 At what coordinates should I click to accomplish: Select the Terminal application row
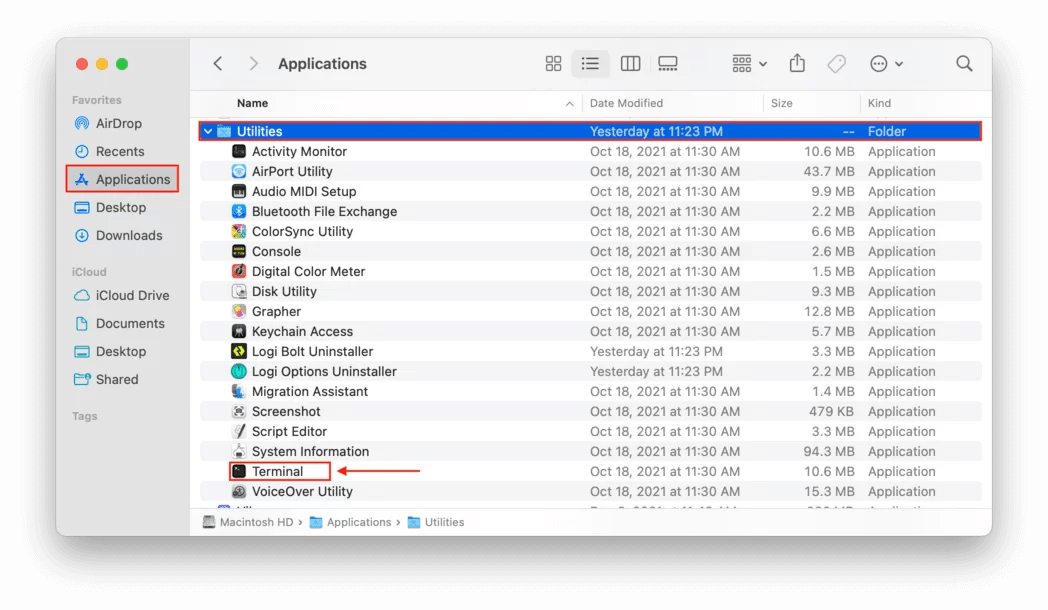pos(279,471)
